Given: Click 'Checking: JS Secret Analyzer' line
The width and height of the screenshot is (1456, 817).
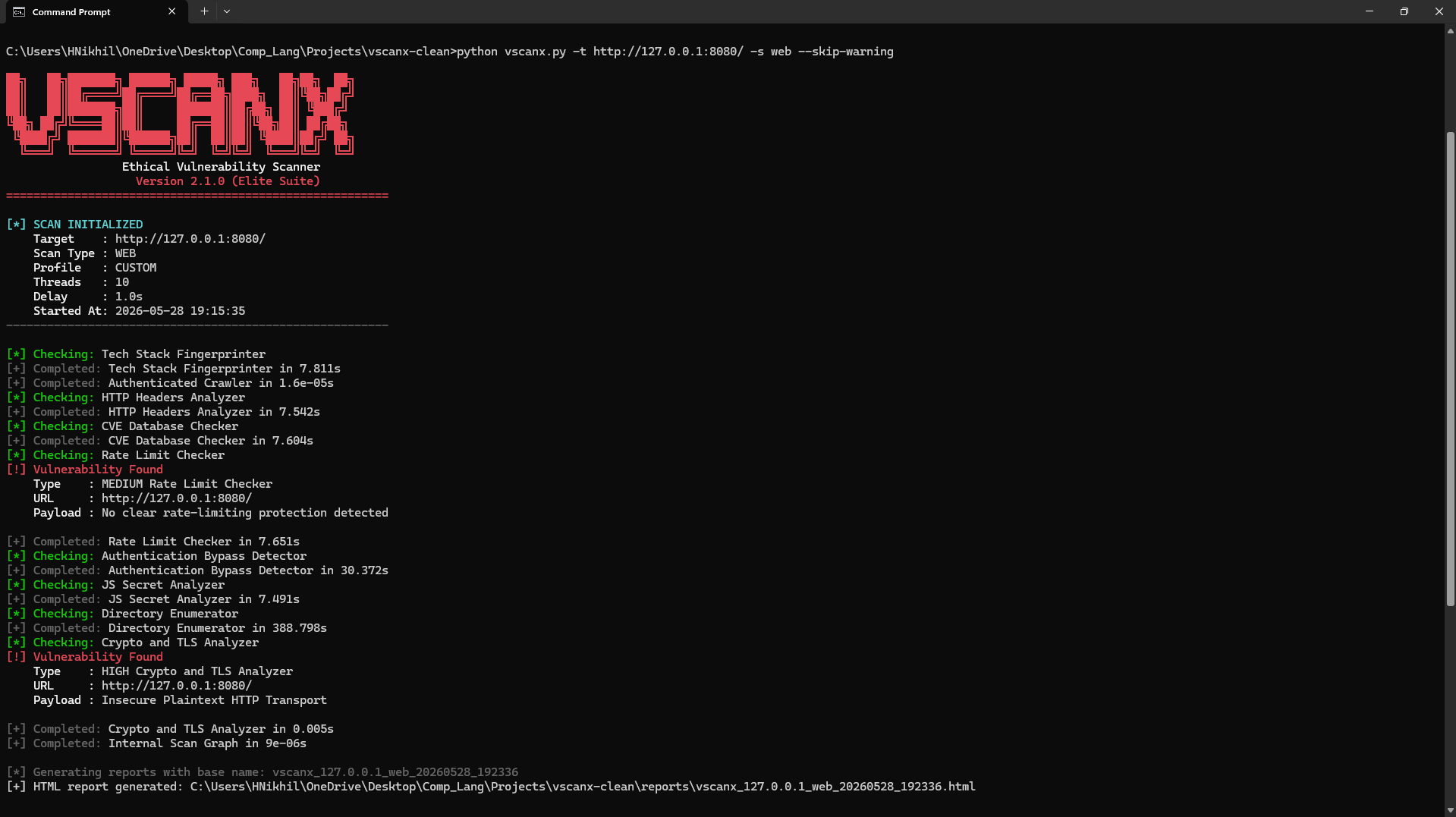Looking at the screenshot, I should coord(115,585).
